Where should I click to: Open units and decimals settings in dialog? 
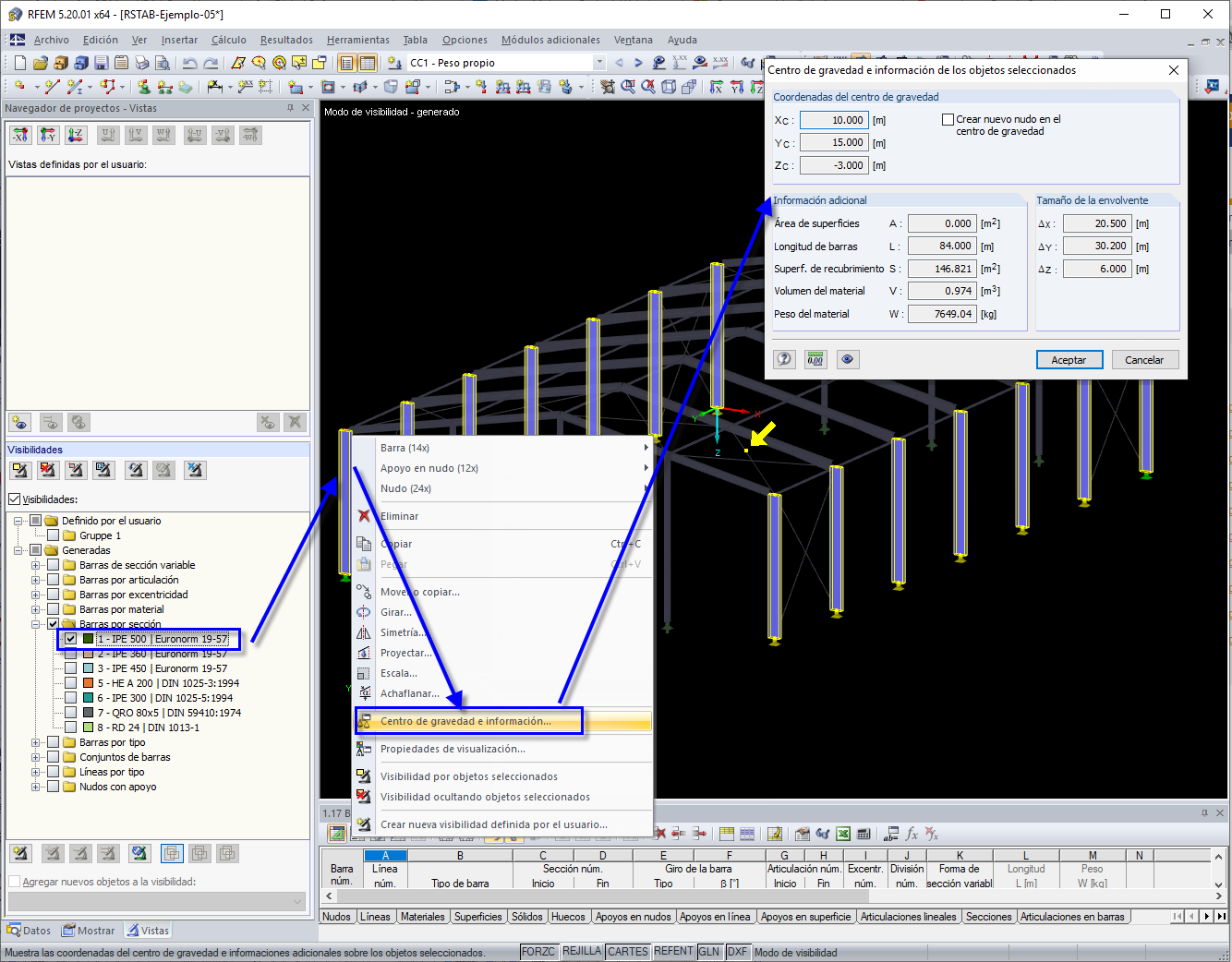pyautogui.click(x=815, y=359)
